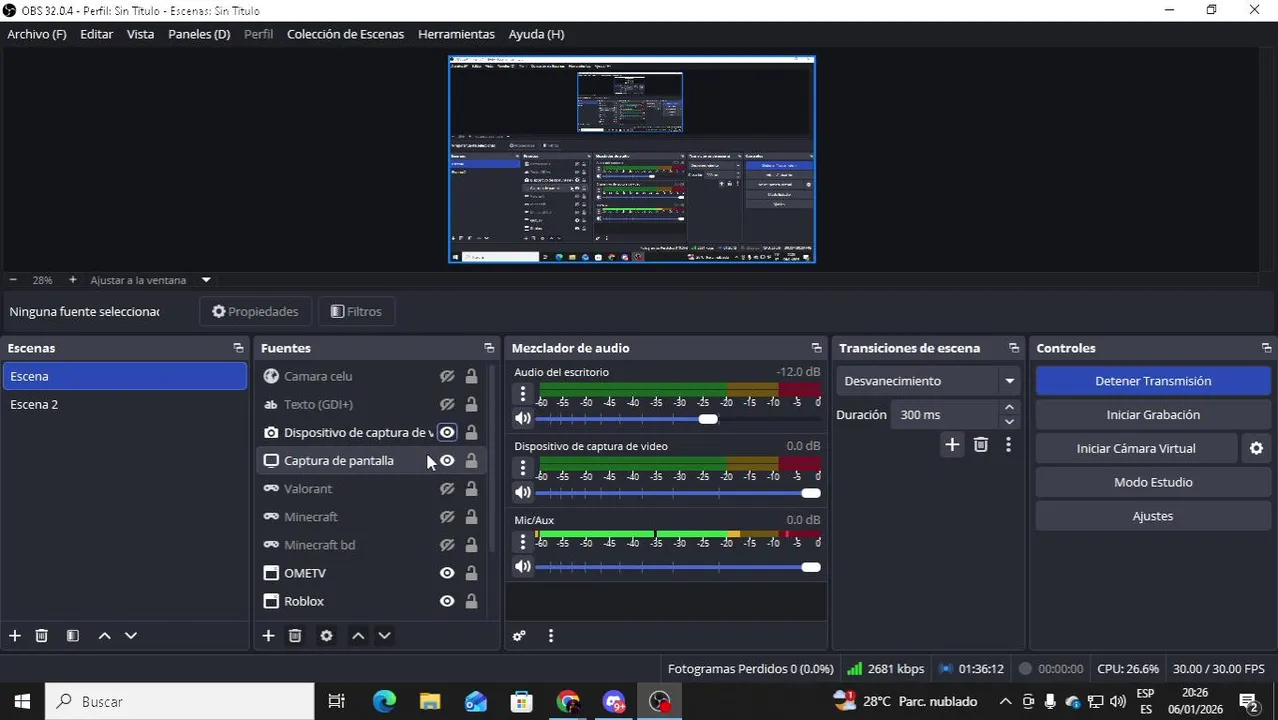The image size is (1278, 720).
Task: Open the Paneles (D) menu
Action: point(199,34)
